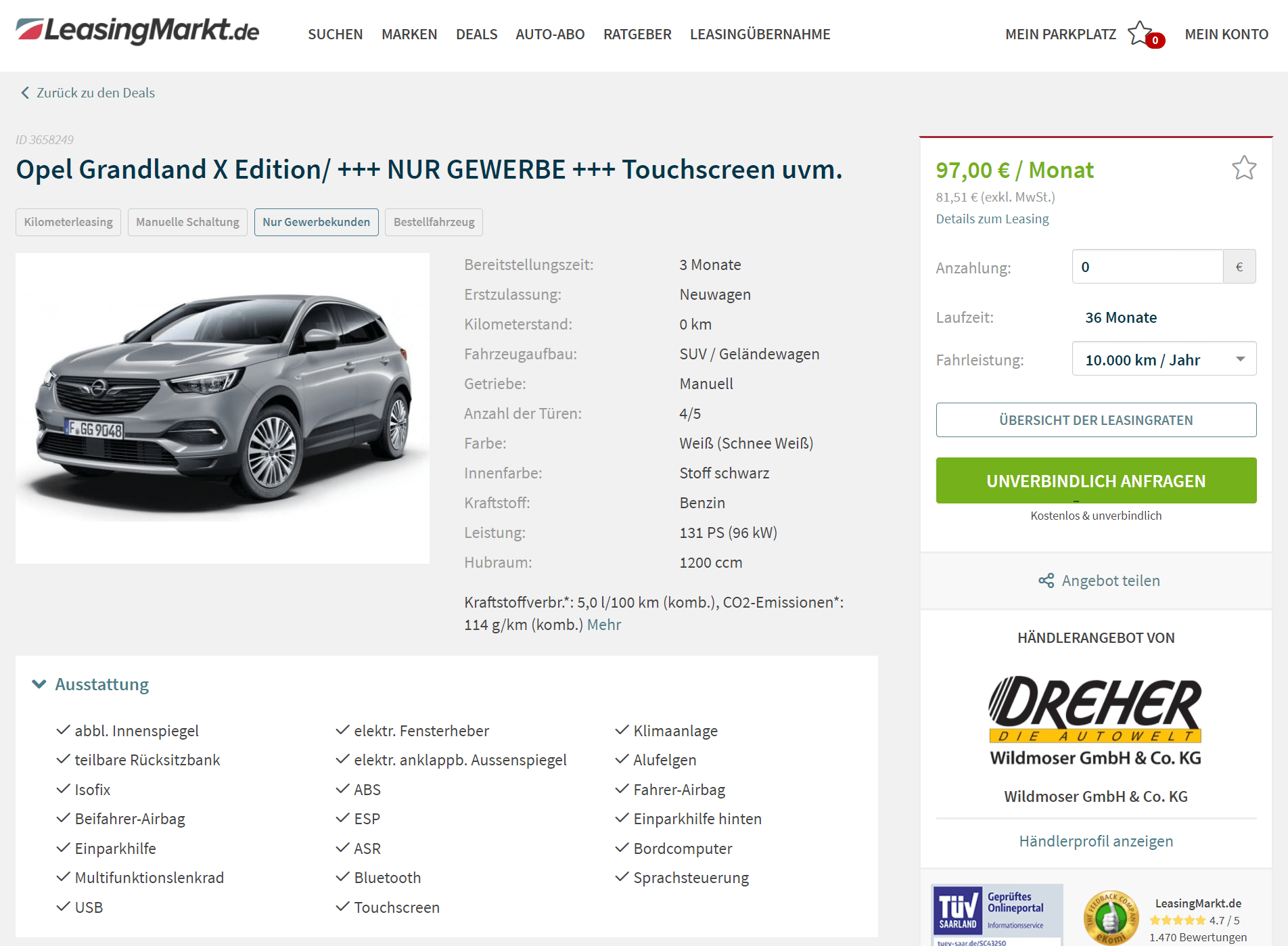
Task: Open the Opel Grandland X car image
Action: pyautogui.click(x=223, y=408)
